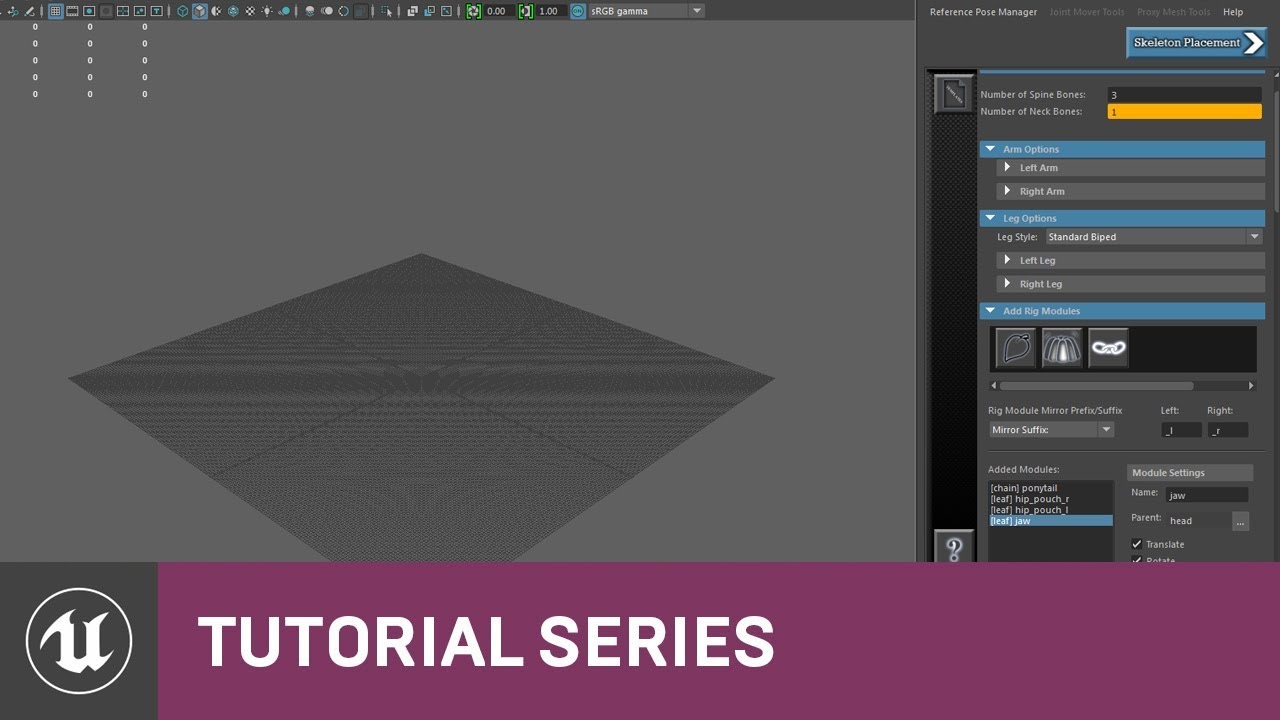This screenshot has height=720, width=1280.
Task: Toggle the safe title icon
Action: (x=157, y=11)
